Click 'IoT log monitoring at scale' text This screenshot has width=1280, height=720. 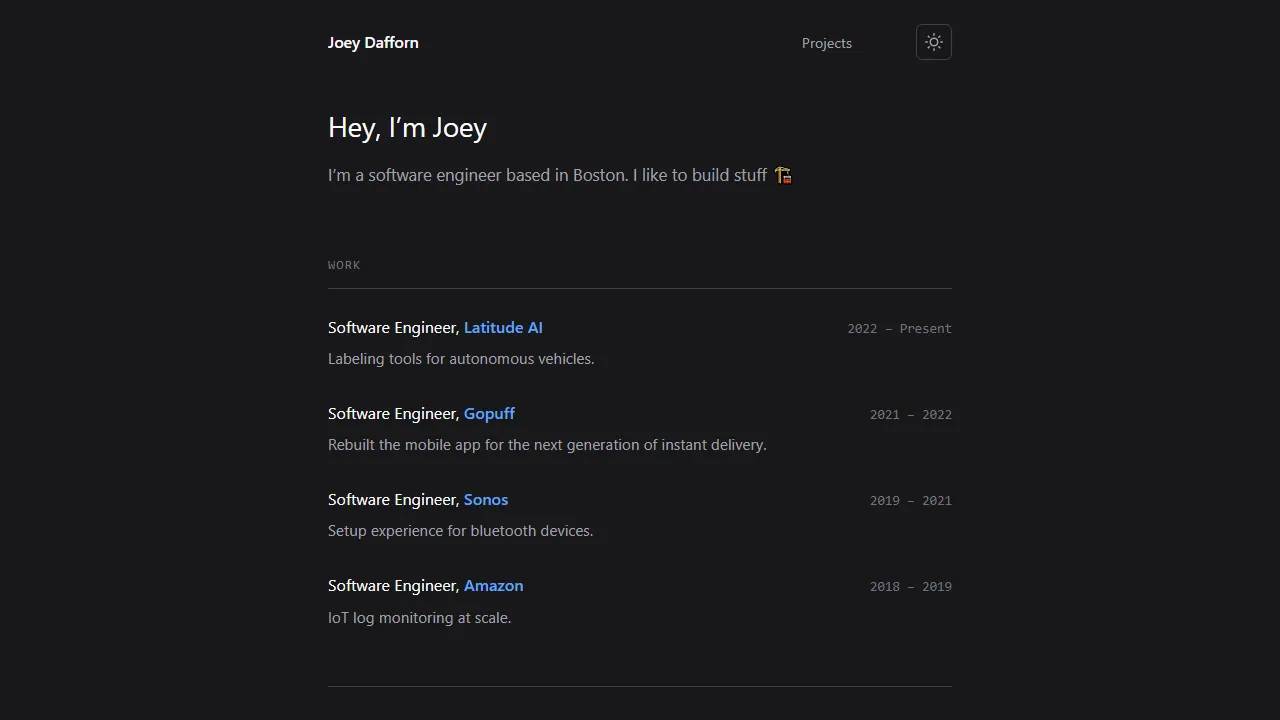pyautogui.click(x=419, y=617)
